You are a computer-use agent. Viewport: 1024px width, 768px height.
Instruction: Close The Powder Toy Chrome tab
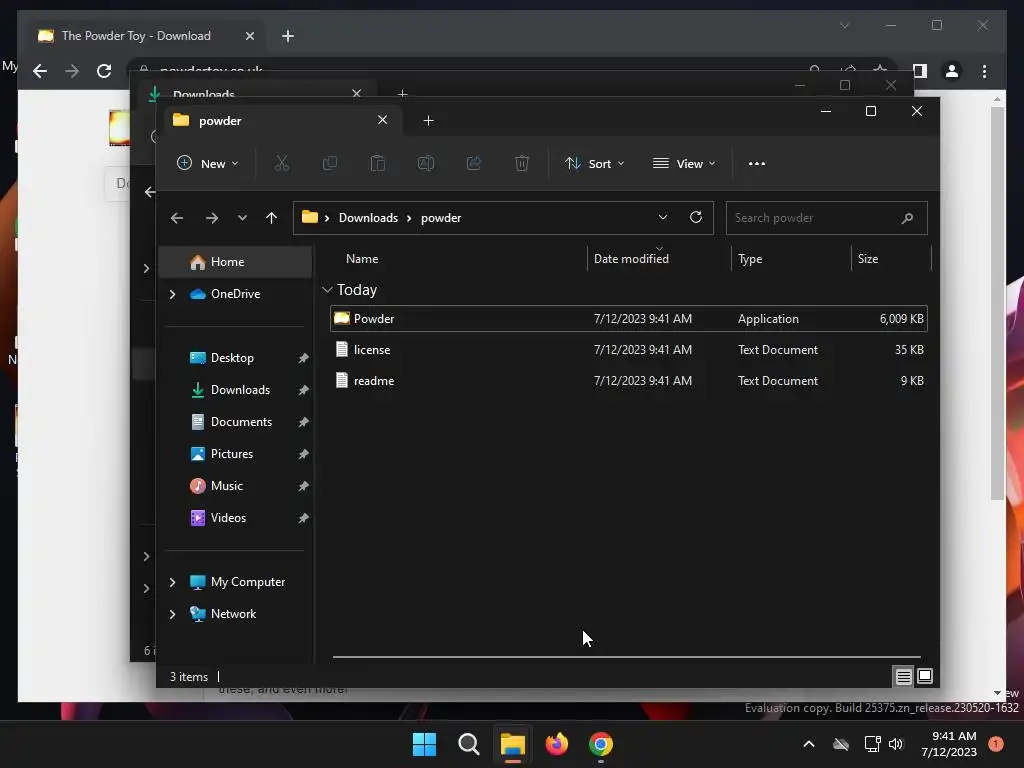249,36
